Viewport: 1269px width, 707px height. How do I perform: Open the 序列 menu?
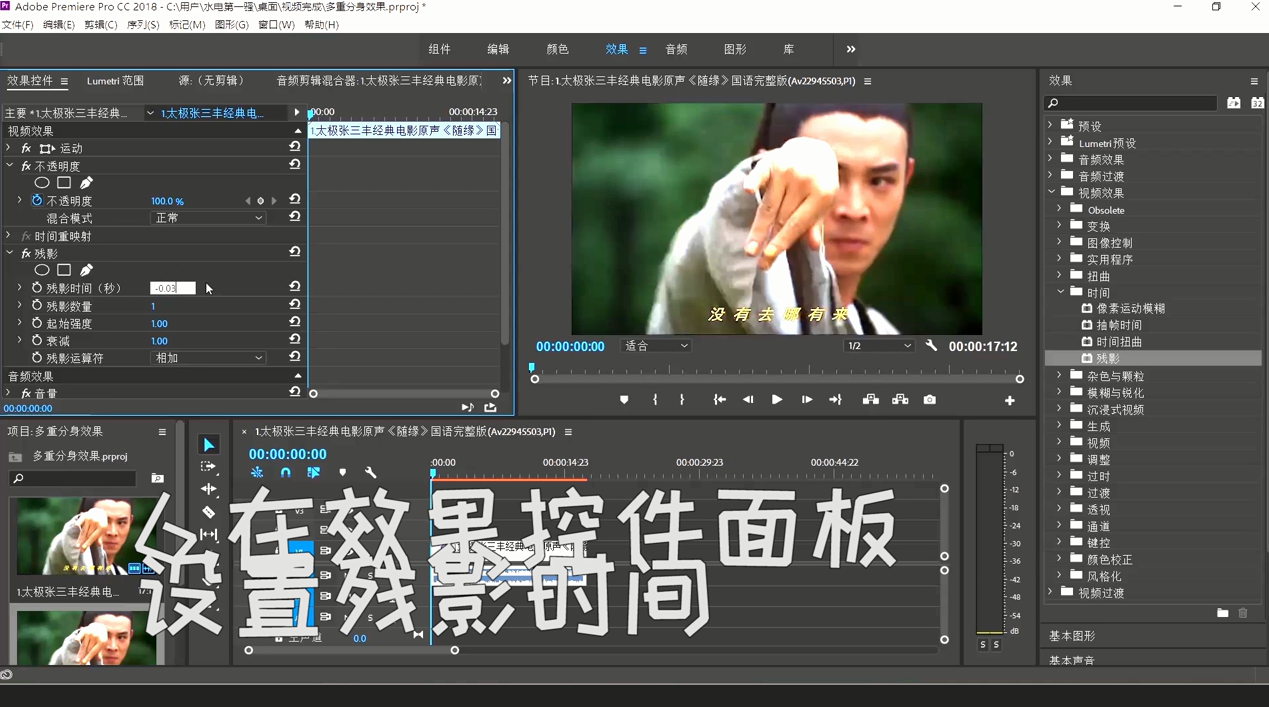click(x=143, y=25)
